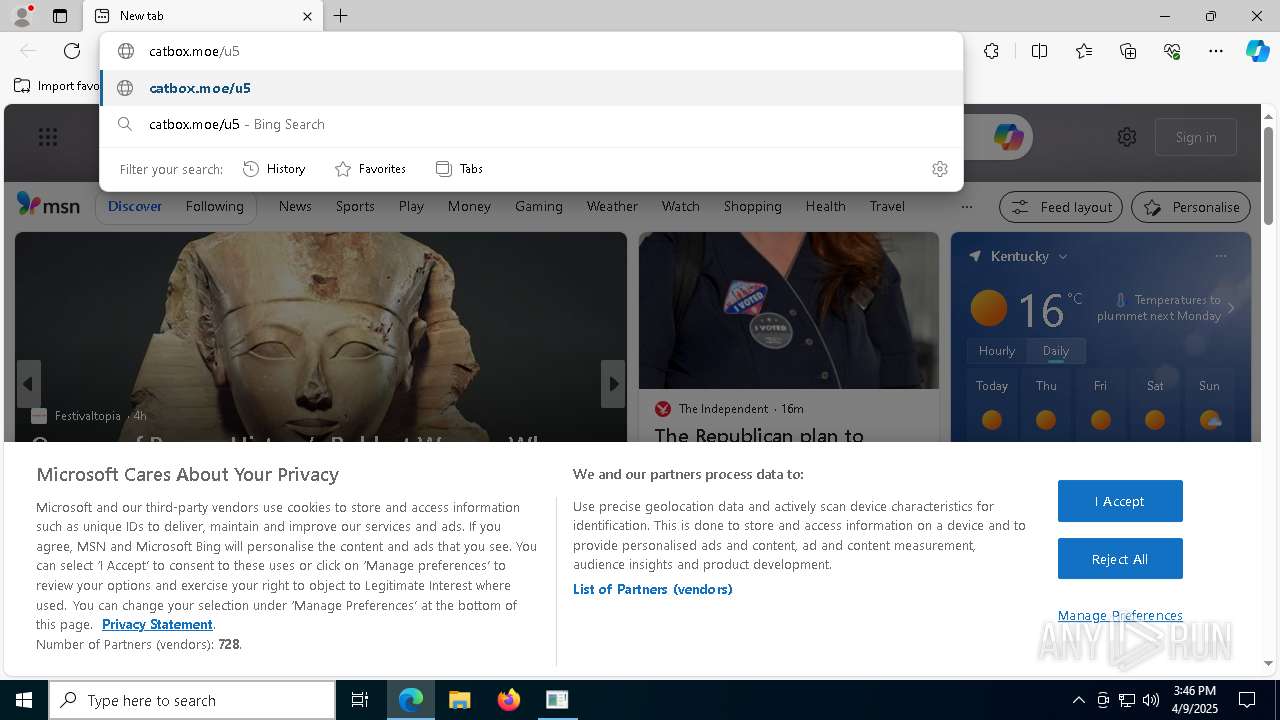Screen dimensions: 1280x720
Task: Open the Feed layout options
Action: tap(1061, 207)
